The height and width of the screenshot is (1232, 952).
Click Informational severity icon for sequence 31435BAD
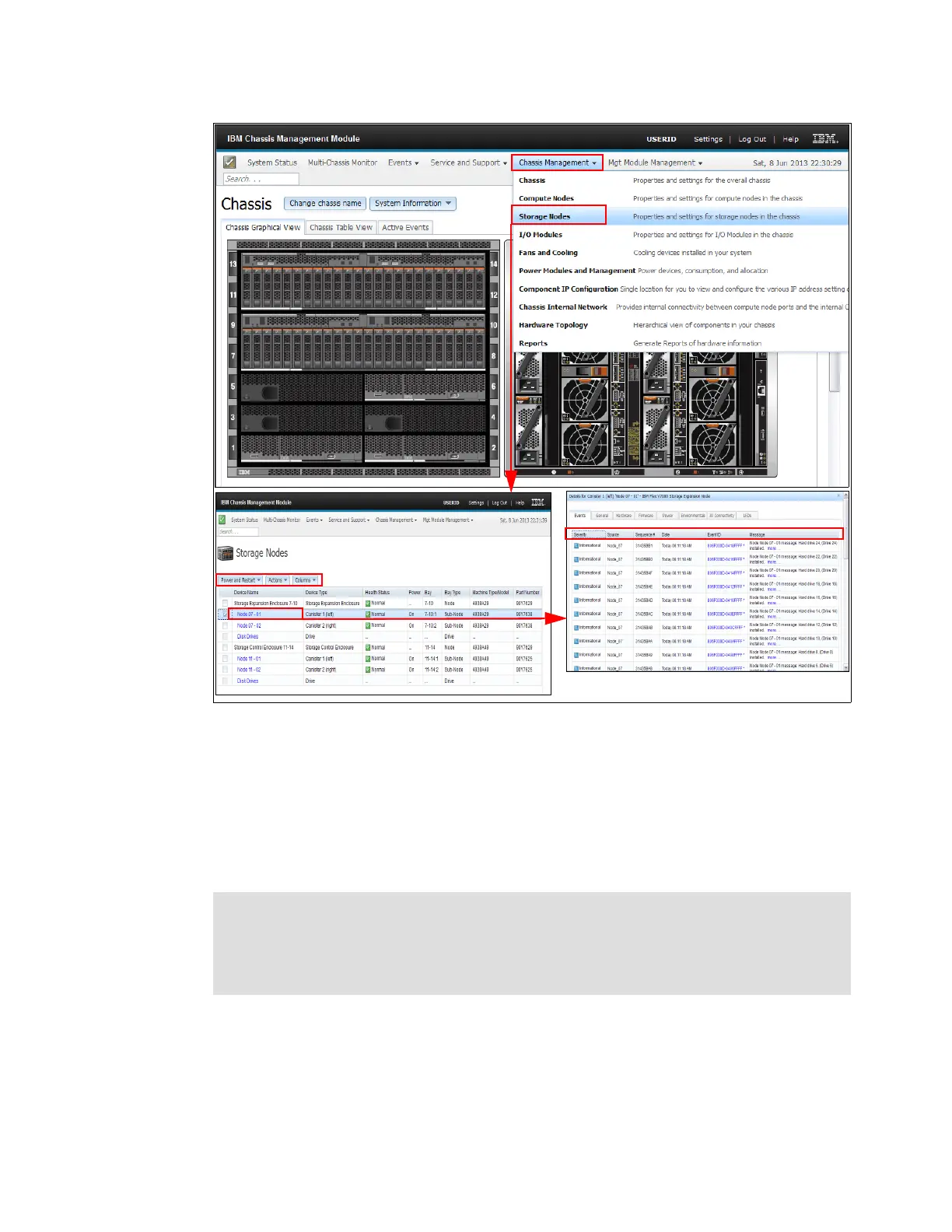[x=576, y=600]
